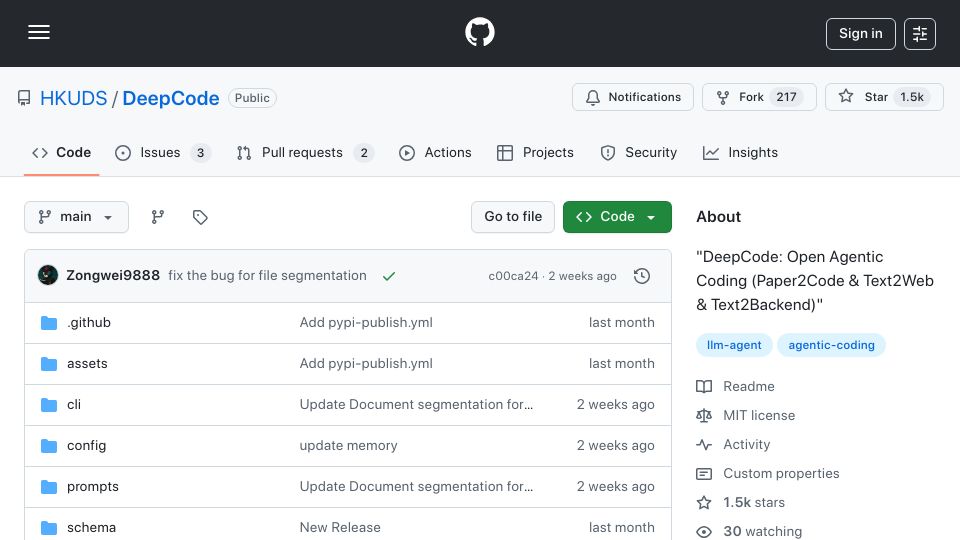Fork the repository
The image size is (960, 540).
pos(759,97)
